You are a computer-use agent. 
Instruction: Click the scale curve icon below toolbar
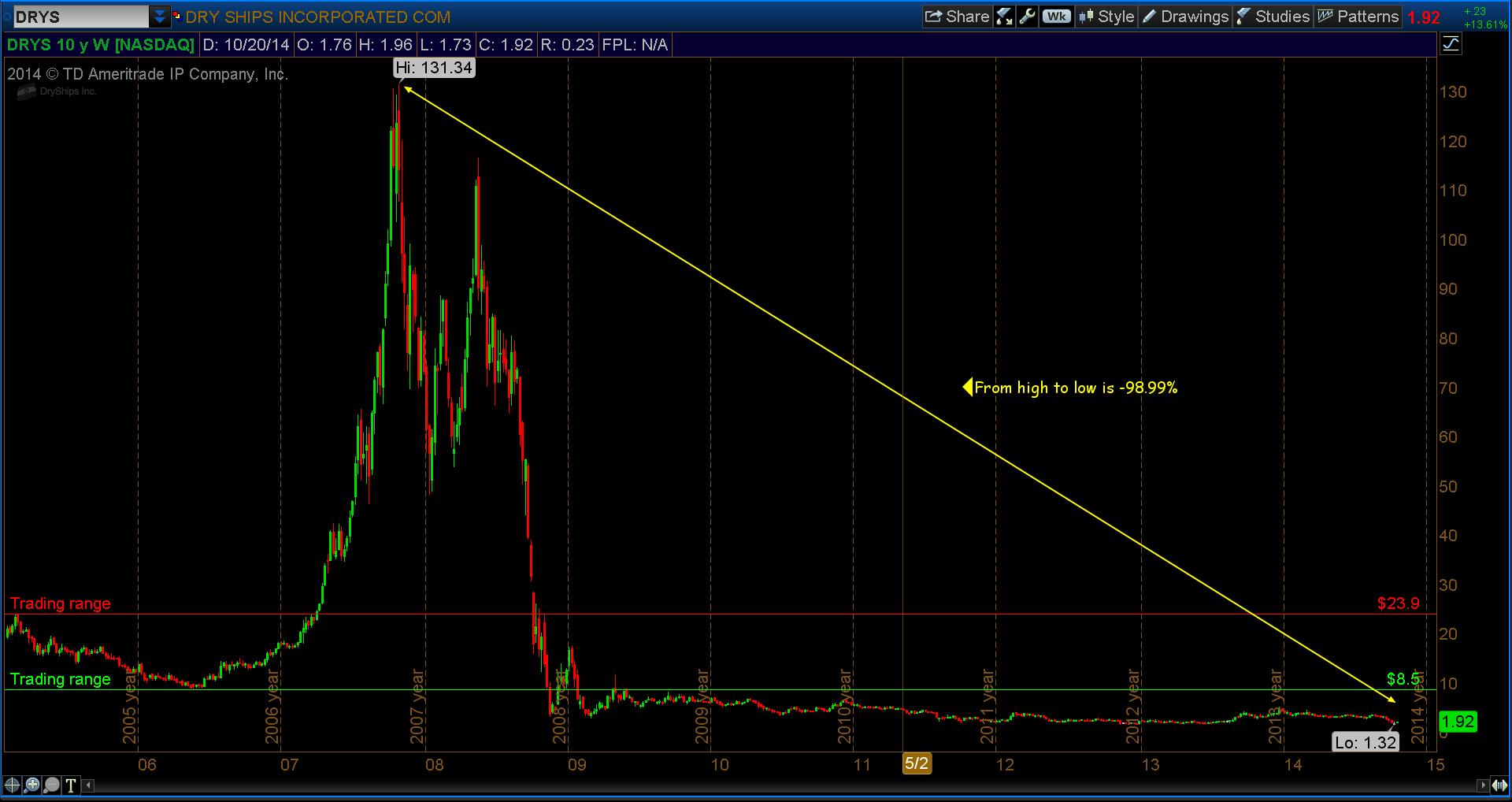[x=1451, y=44]
